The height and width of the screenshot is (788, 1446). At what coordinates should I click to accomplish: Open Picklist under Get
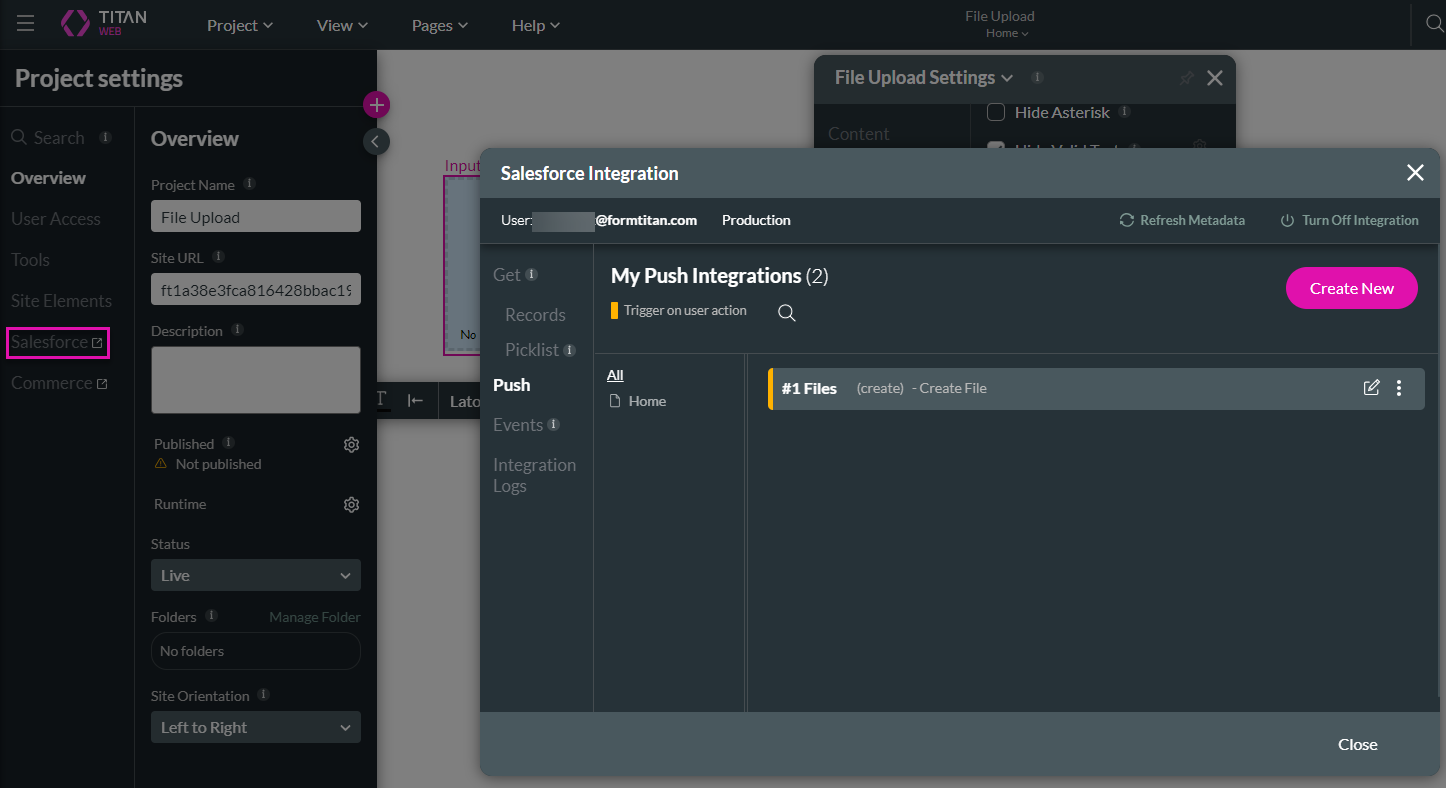[532, 350]
